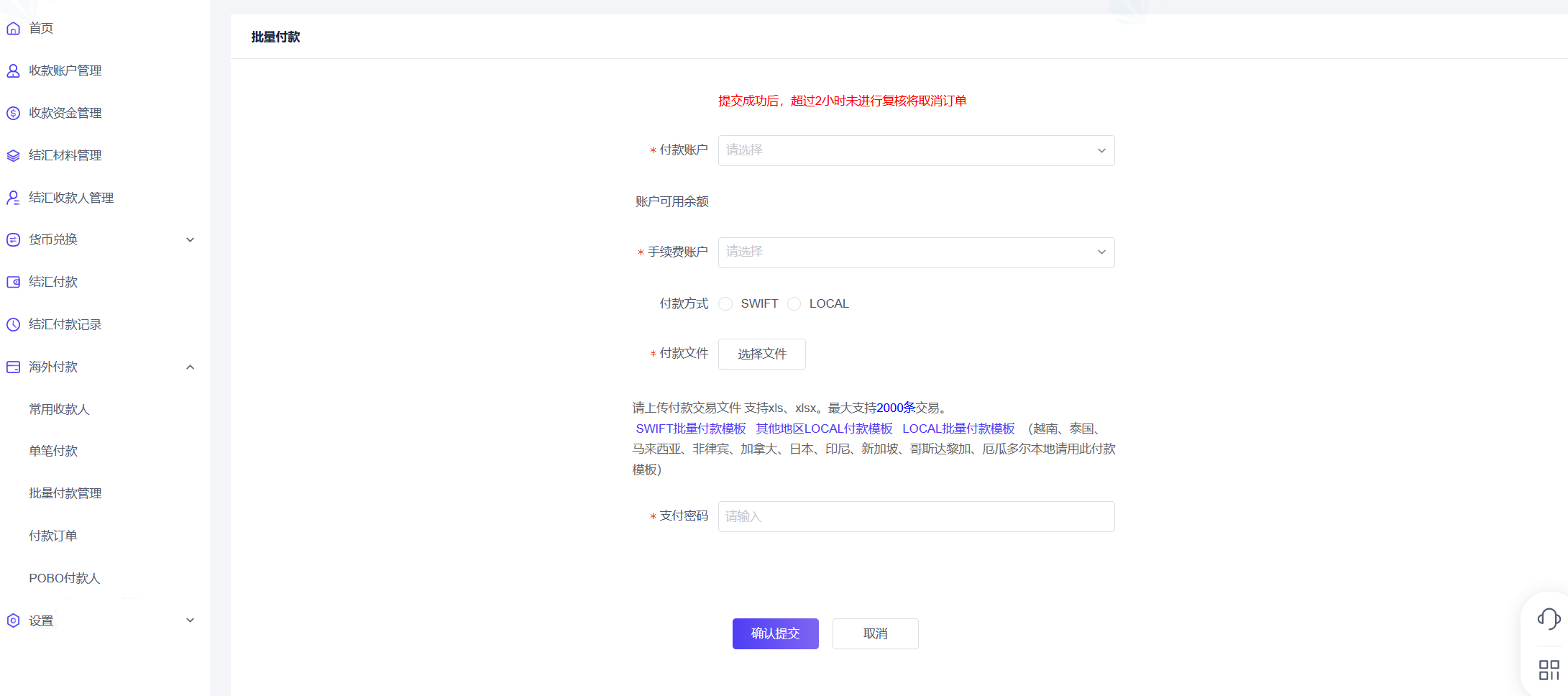The width and height of the screenshot is (1568, 696).
Task: Go to 单笔付款 in the sidebar
Action: point(53,451)
